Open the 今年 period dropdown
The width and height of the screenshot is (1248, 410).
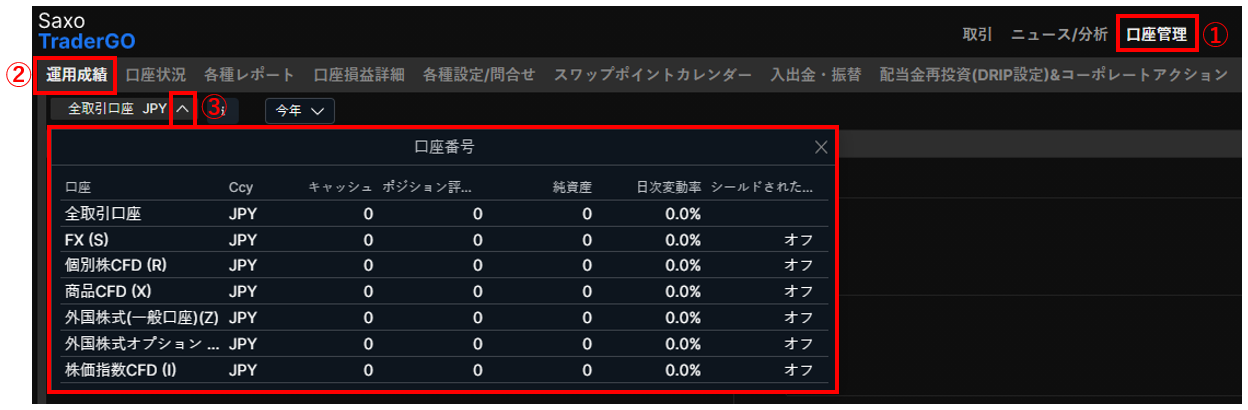[299, 111]
